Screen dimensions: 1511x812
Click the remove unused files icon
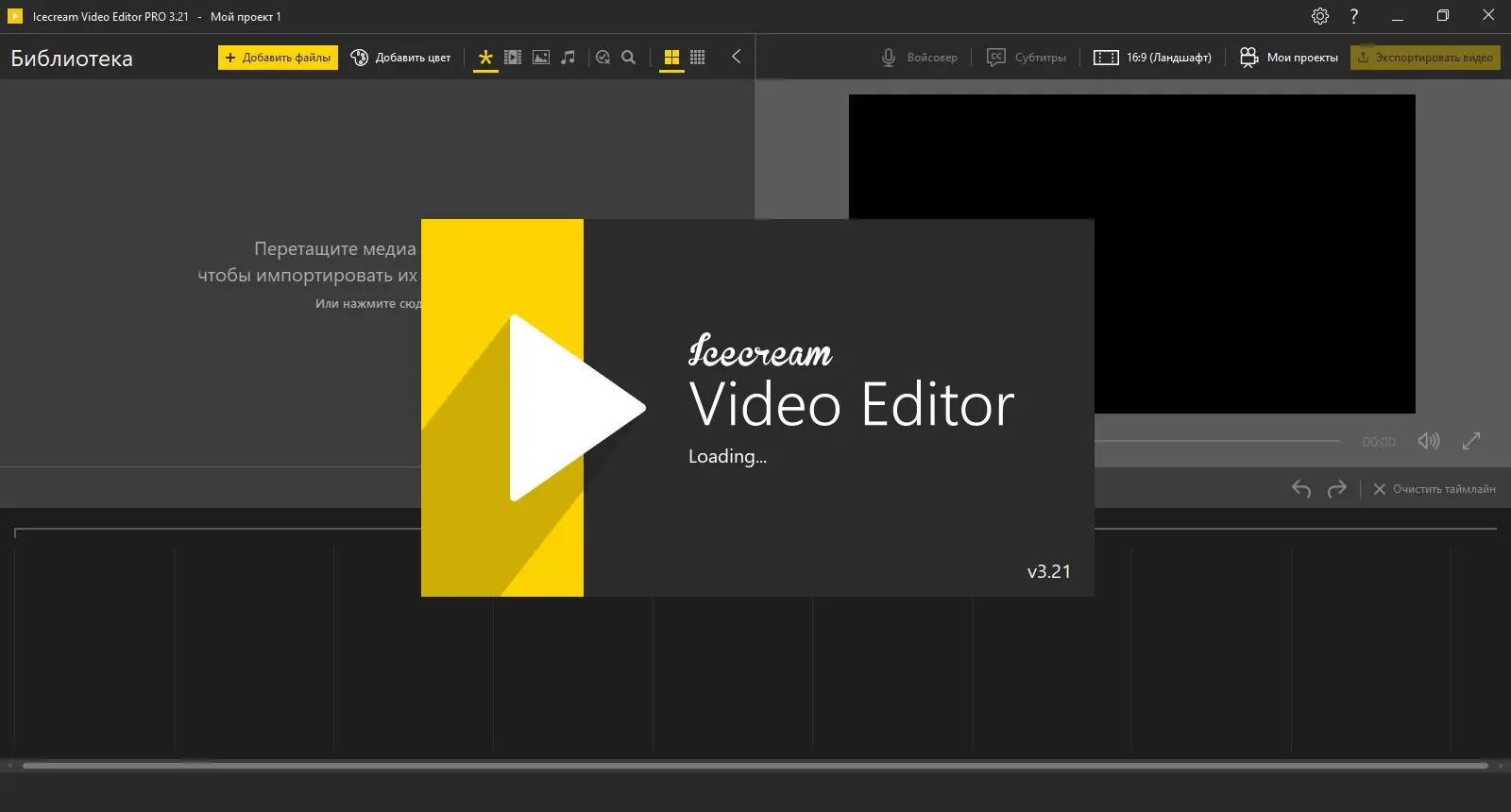click(x=603, y=58)
